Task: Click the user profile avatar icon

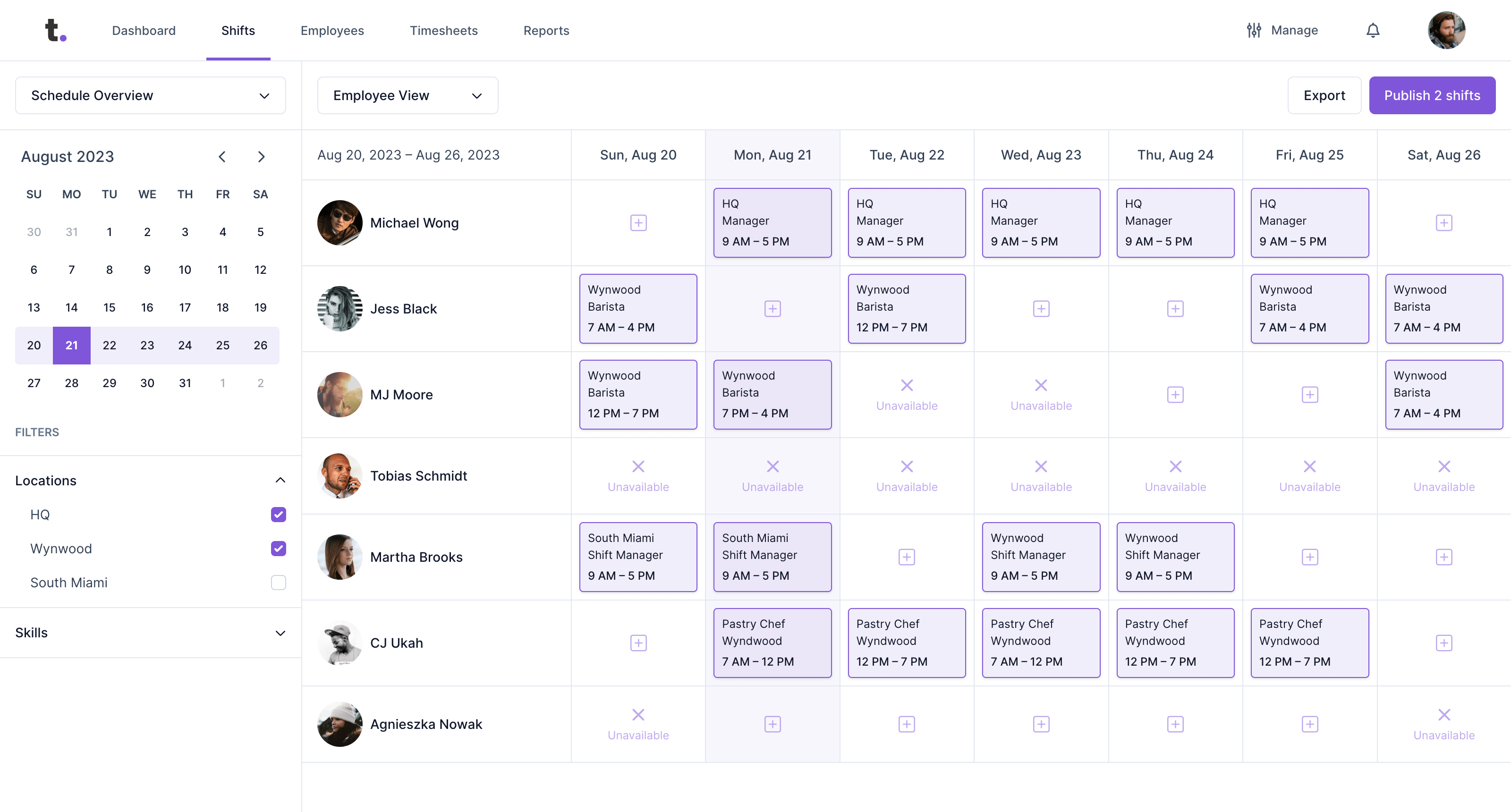Action: [1447, 30]
